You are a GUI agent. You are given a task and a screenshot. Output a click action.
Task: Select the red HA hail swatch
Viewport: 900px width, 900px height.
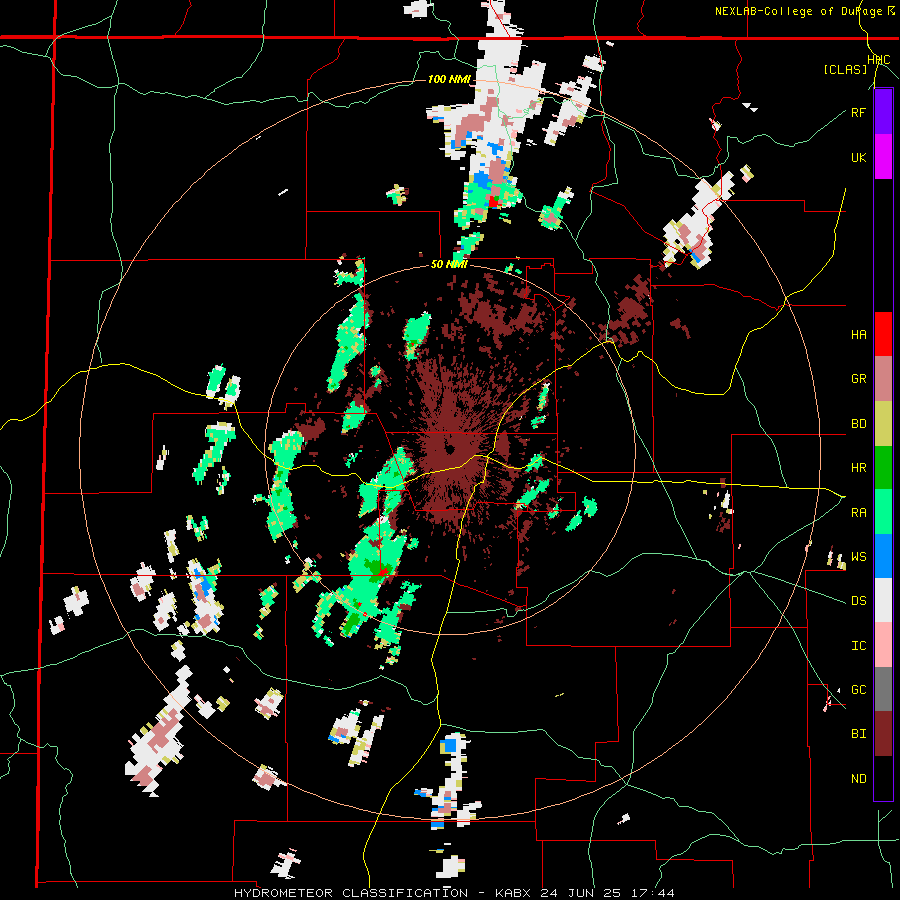(883, 334)
